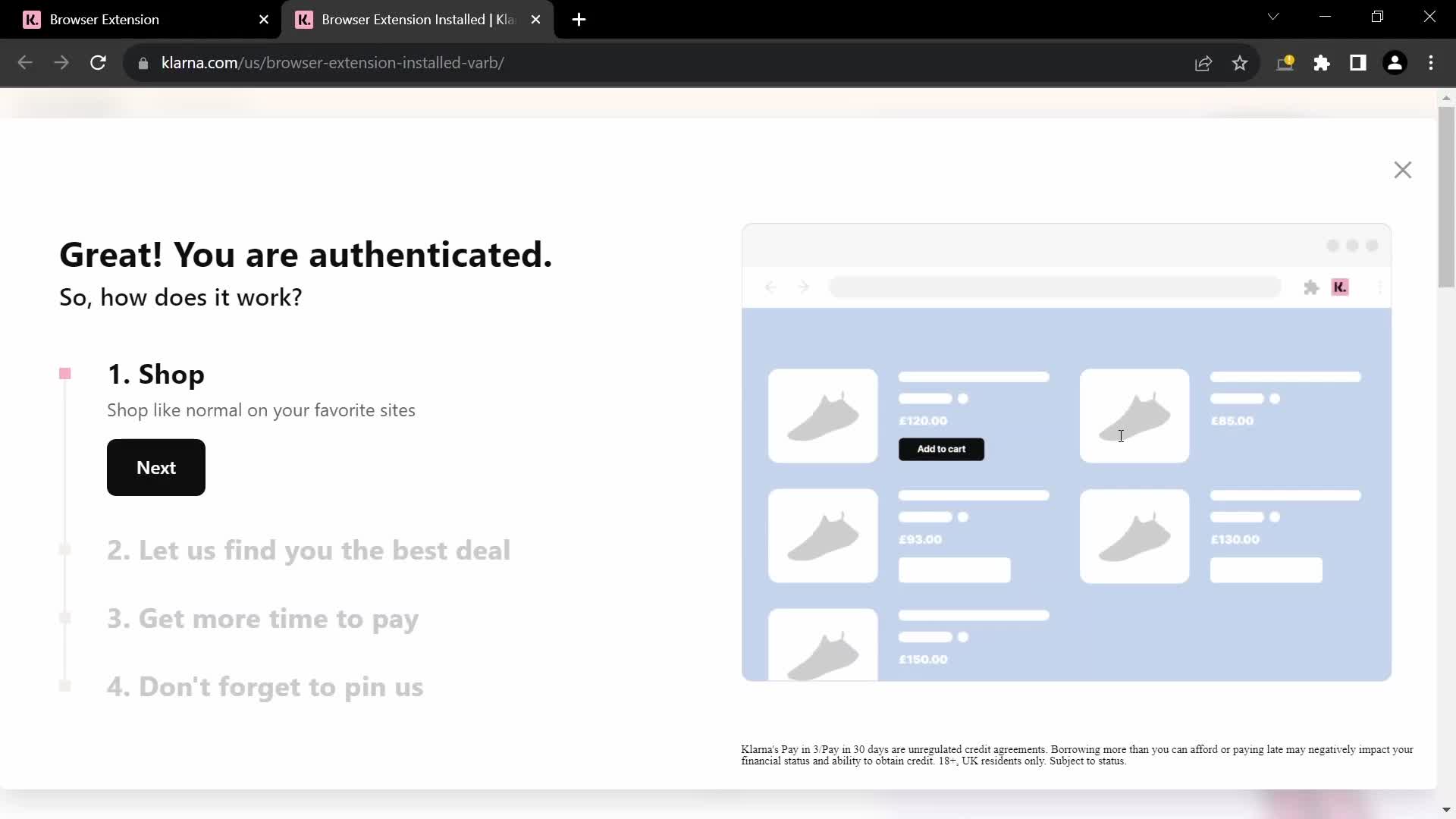Click the puzzle icon in mock browser
Viewport: 1456px width, 819px height.
(x=1311, y=287)
